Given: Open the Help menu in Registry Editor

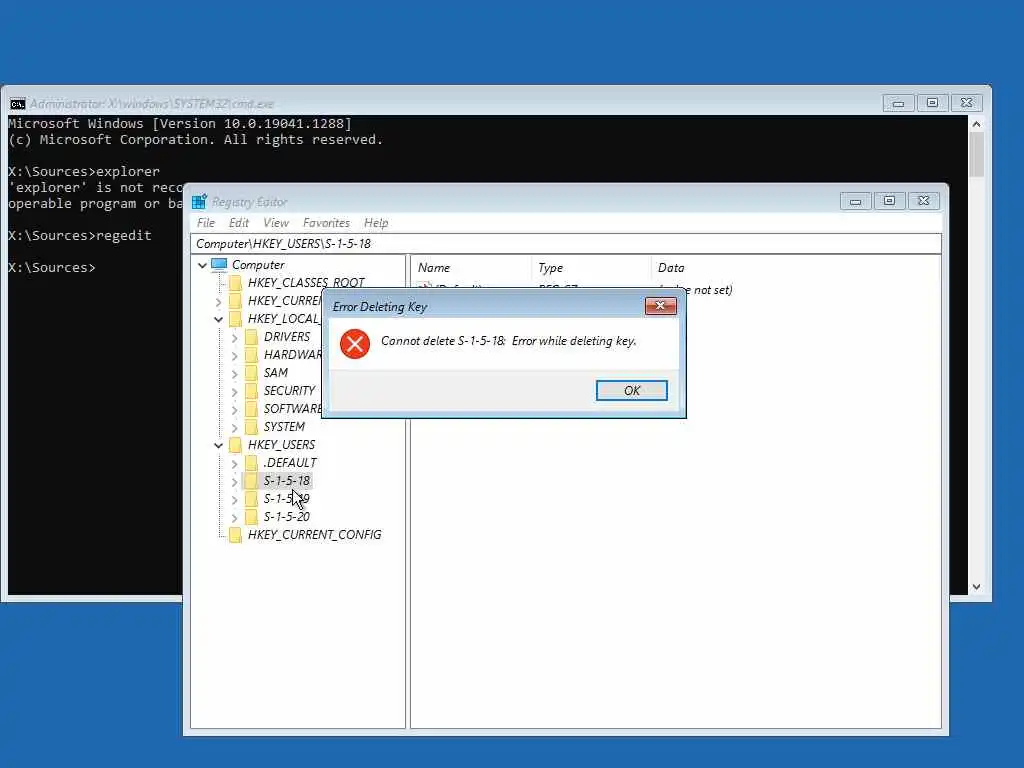Looking at the screenshot, I should pos(376,223).
